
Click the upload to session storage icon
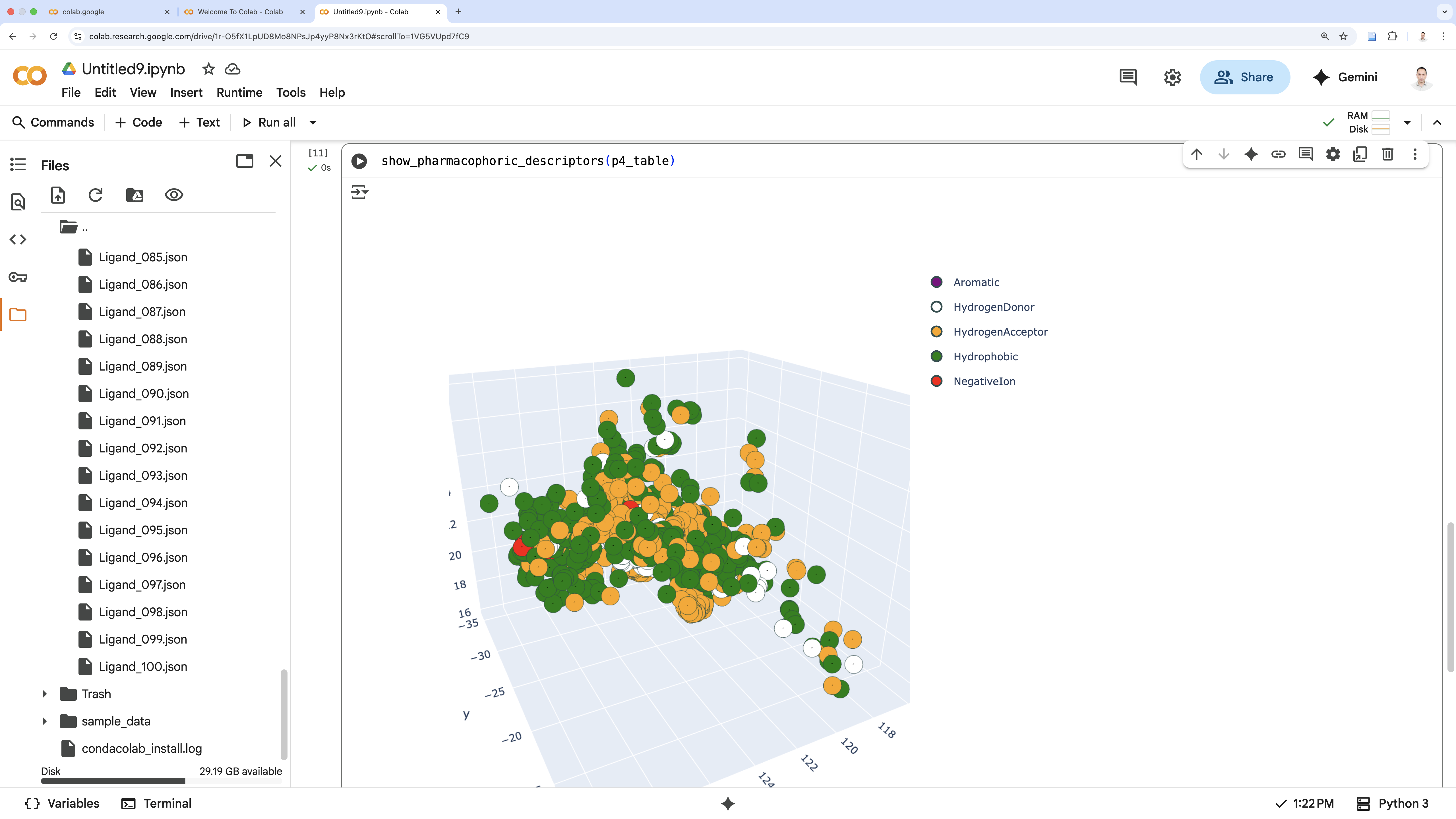tap(58, 195)
